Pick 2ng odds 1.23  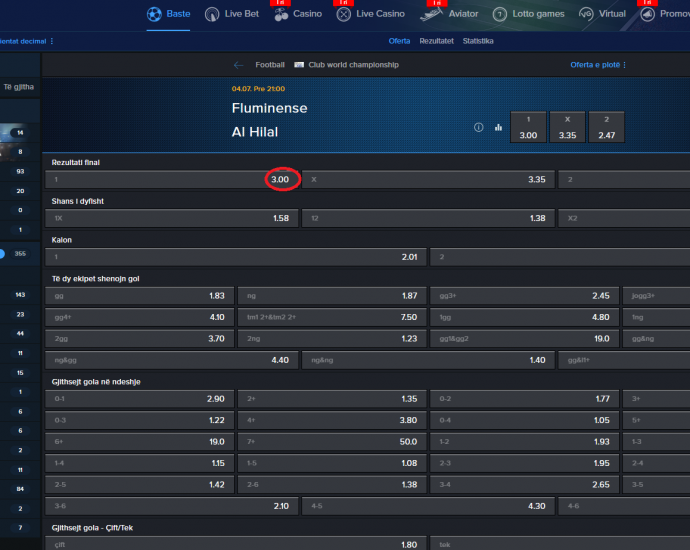coord(332,339)
